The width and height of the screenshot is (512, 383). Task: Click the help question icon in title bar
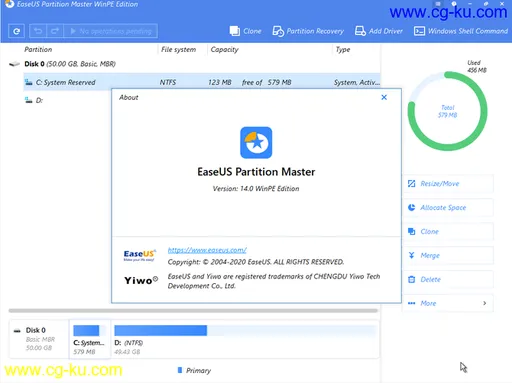tap(454, 4)
